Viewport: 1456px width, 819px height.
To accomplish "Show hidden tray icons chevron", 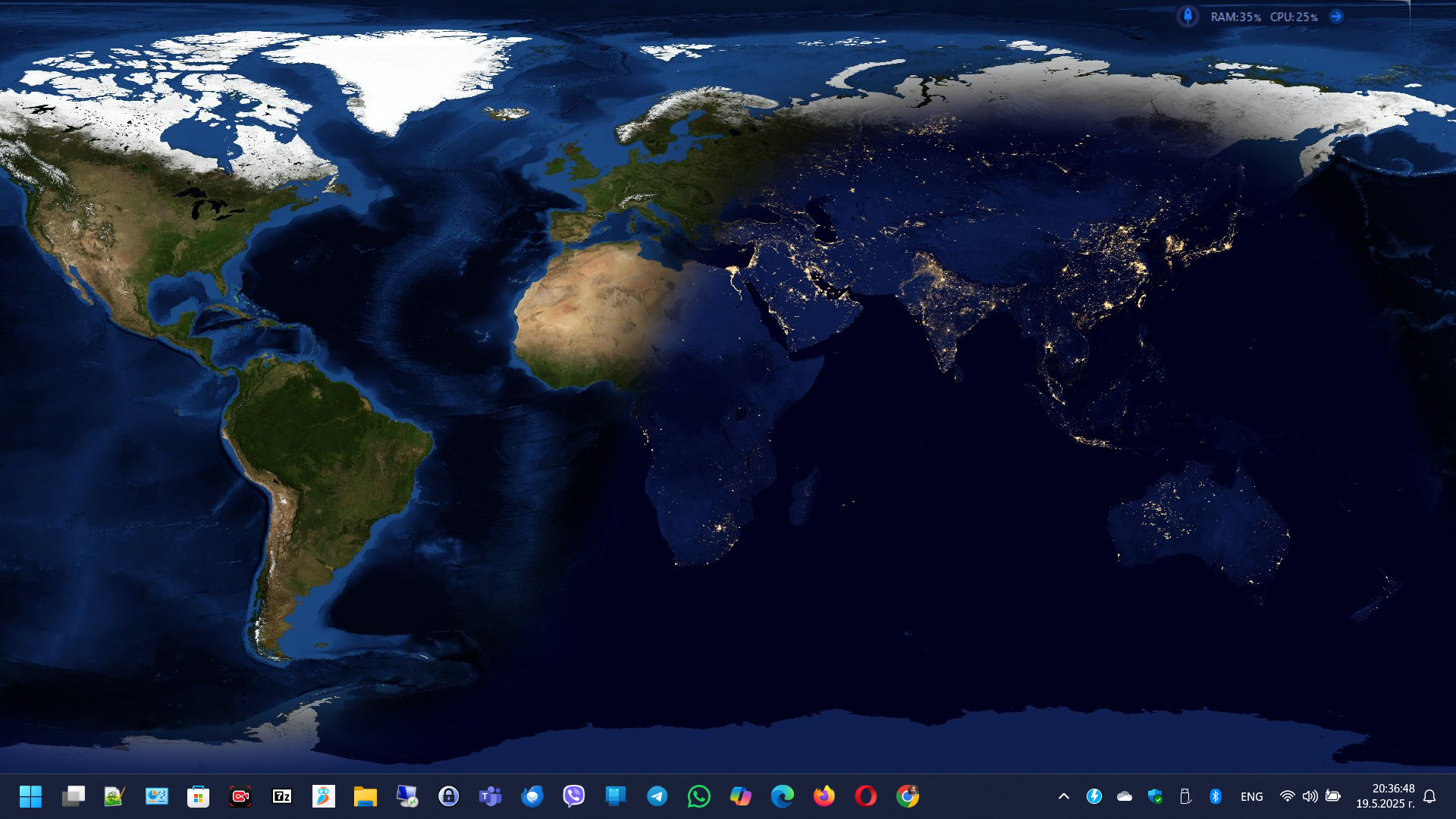I will pyautogui.click(x=1064, y=796).
